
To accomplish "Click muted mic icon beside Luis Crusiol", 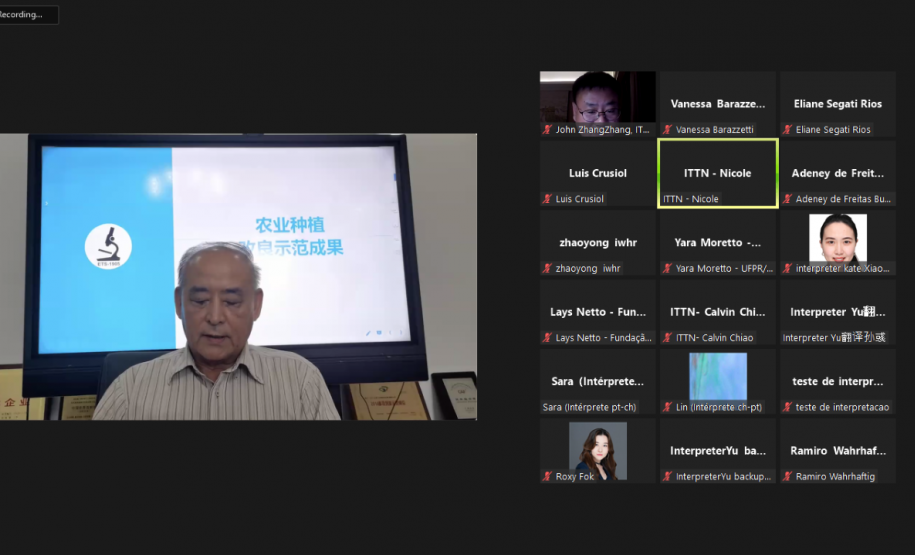I will tap(547, 199).
